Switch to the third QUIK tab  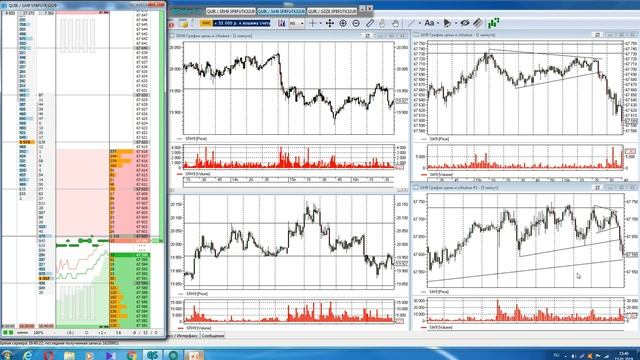(x=332, y=11)
